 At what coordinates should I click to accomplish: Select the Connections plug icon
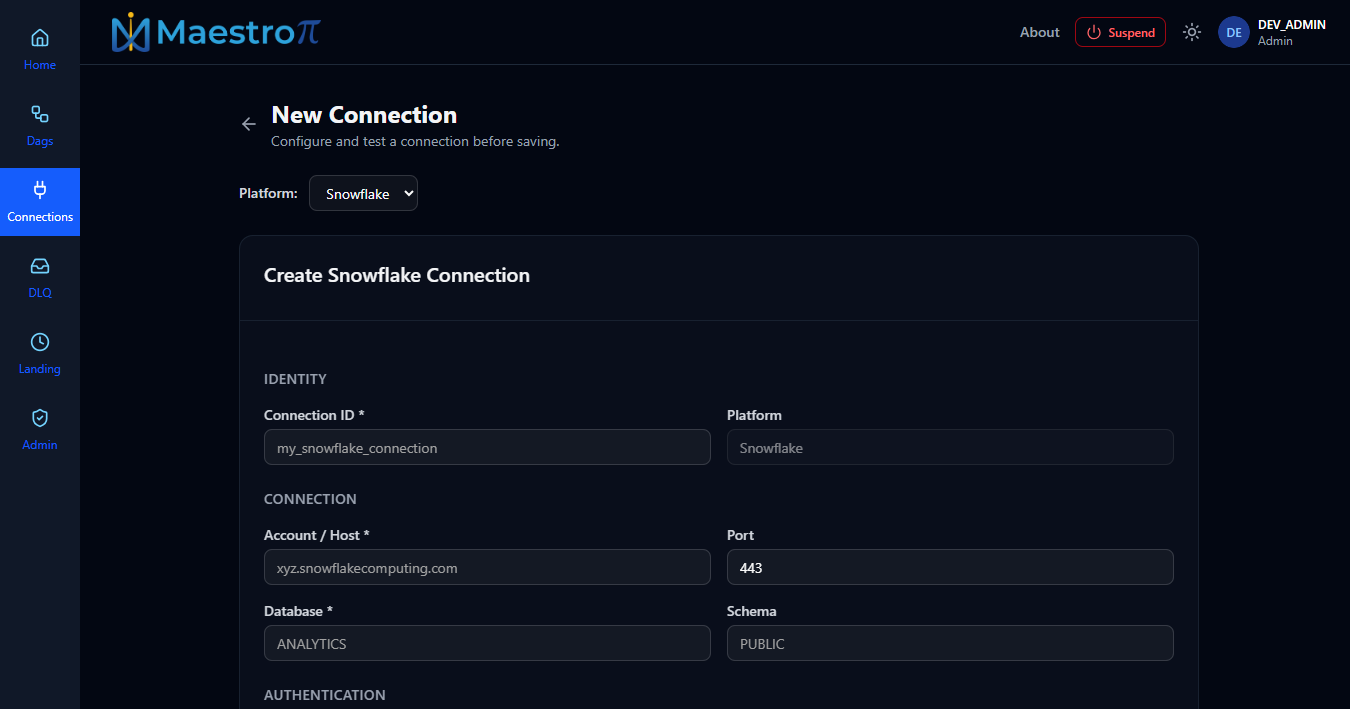40,190
